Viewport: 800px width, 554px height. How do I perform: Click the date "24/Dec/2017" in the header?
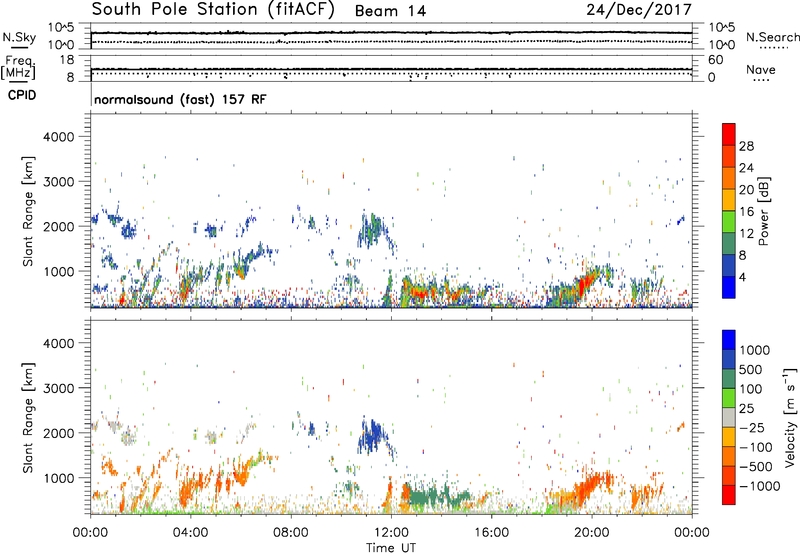(x=639, y=10)
